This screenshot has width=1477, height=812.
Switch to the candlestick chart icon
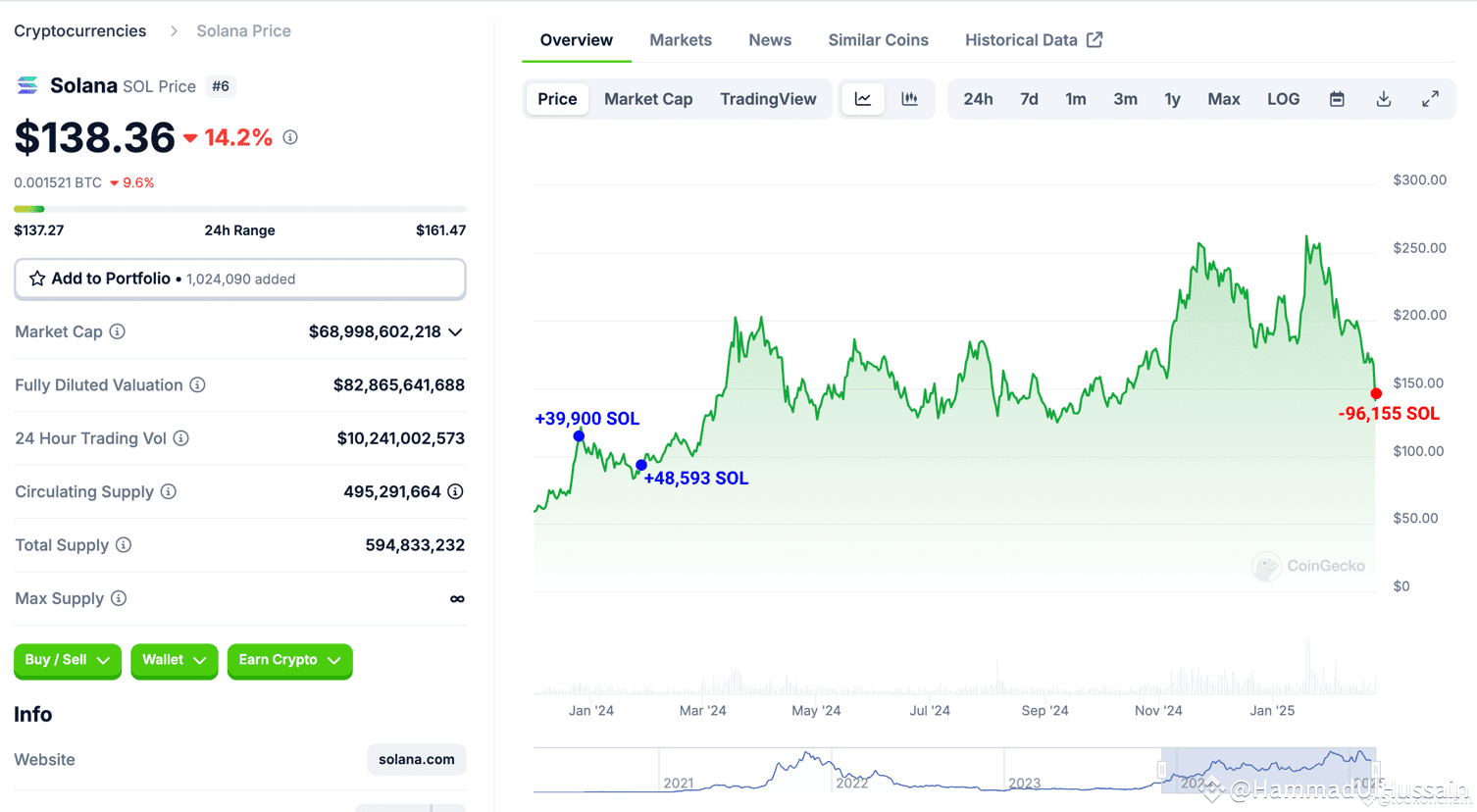[910, 99]
